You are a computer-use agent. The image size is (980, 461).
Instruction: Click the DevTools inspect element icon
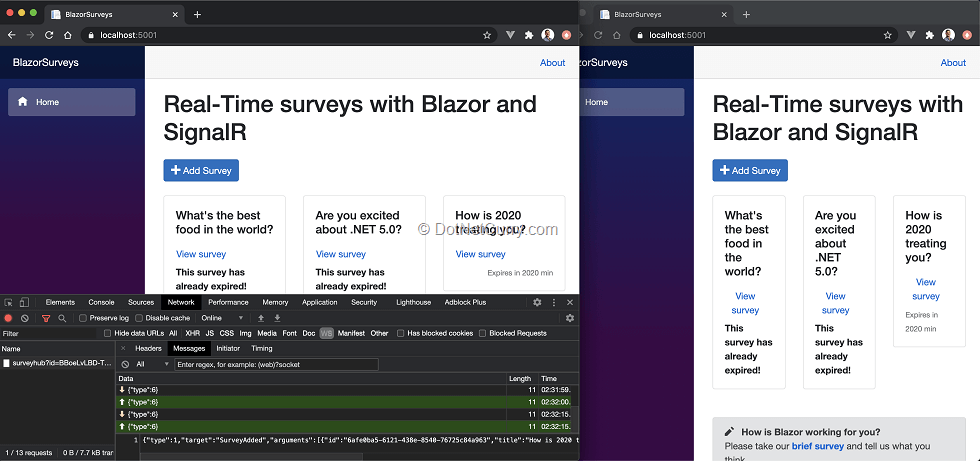click(x=9, y=302)
